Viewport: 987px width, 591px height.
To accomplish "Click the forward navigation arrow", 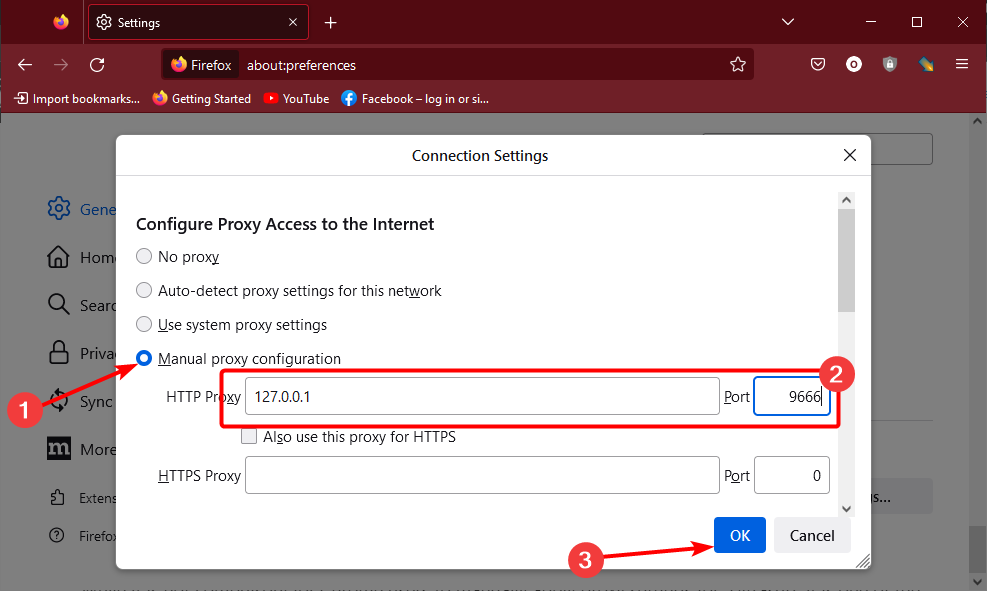I will point(61,65).
